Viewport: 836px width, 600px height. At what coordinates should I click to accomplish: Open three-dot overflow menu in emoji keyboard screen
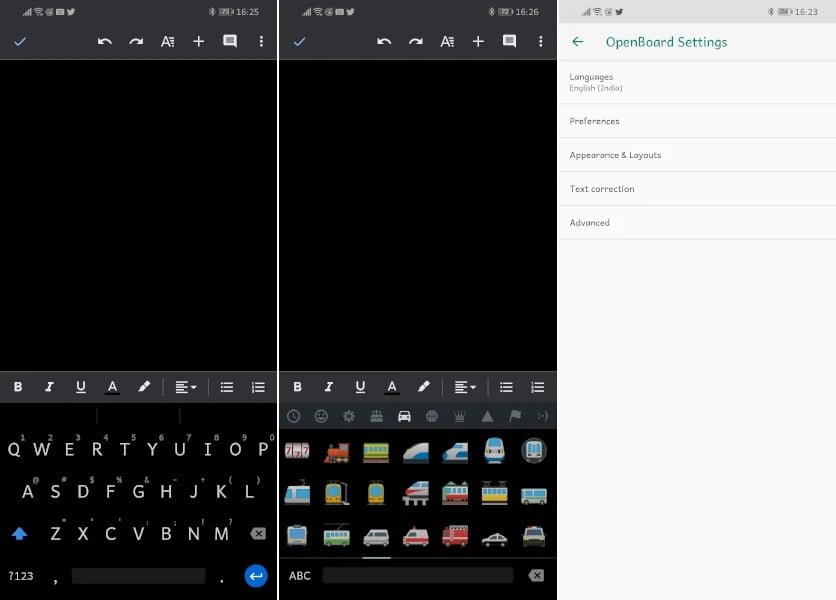pos(541,42)
